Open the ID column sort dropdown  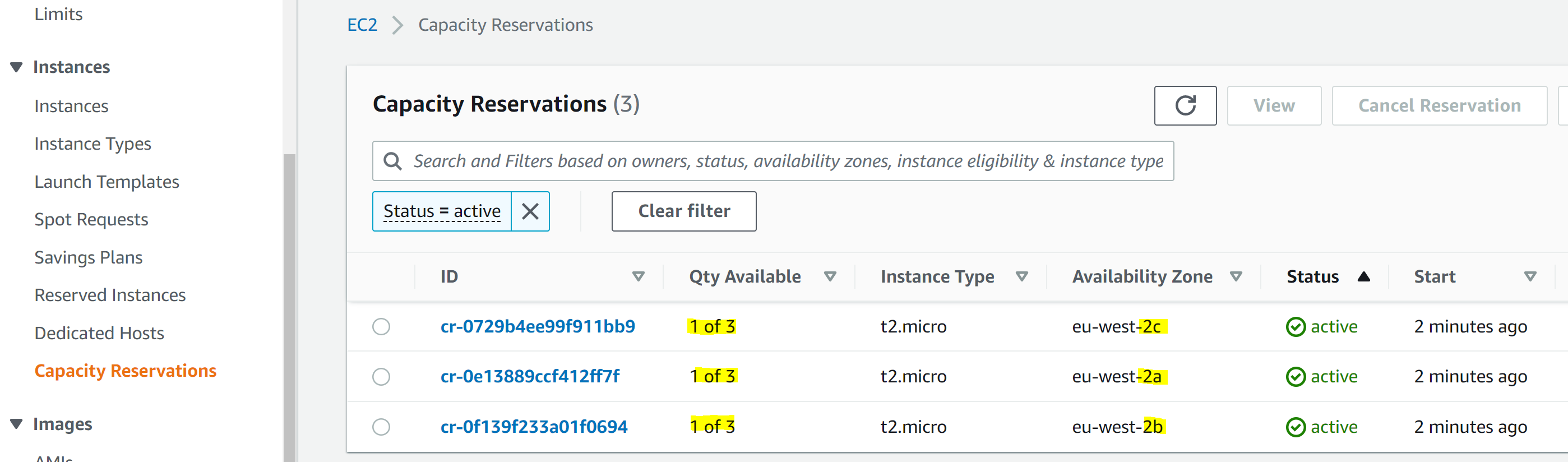coord(638,276)
